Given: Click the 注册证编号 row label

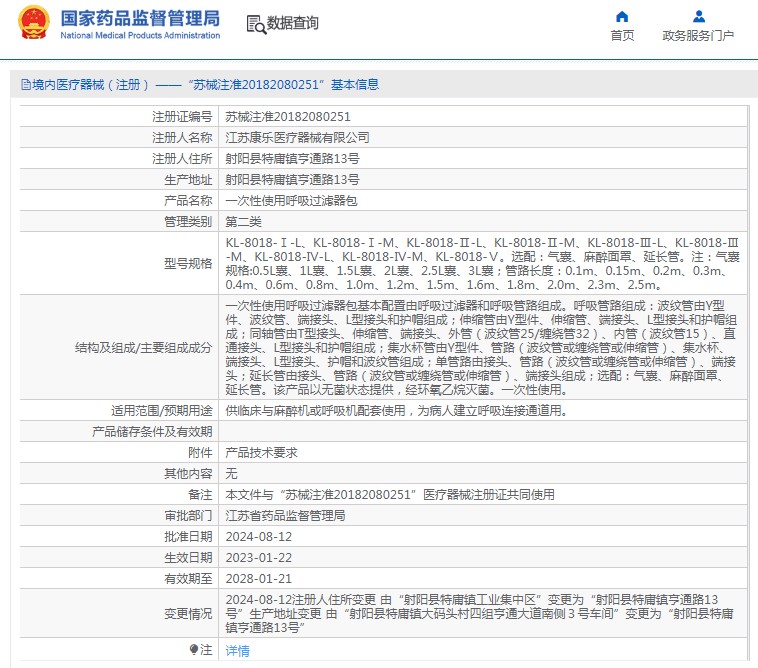Looking at the screenshot, I should pos(182,116).
